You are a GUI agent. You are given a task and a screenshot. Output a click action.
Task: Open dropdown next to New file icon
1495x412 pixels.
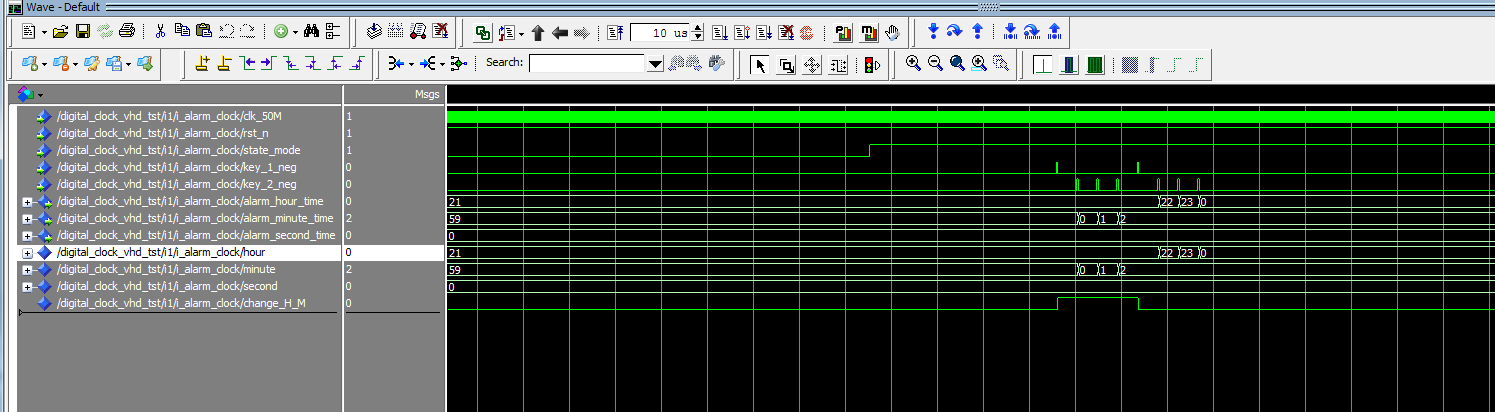point(44,32)
